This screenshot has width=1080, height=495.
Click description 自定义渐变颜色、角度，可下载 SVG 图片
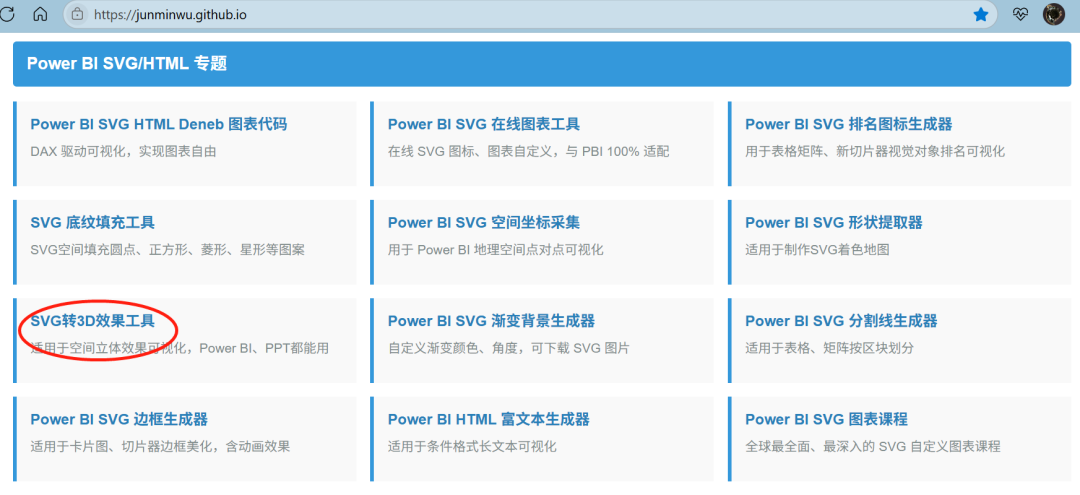pos(508,348)
